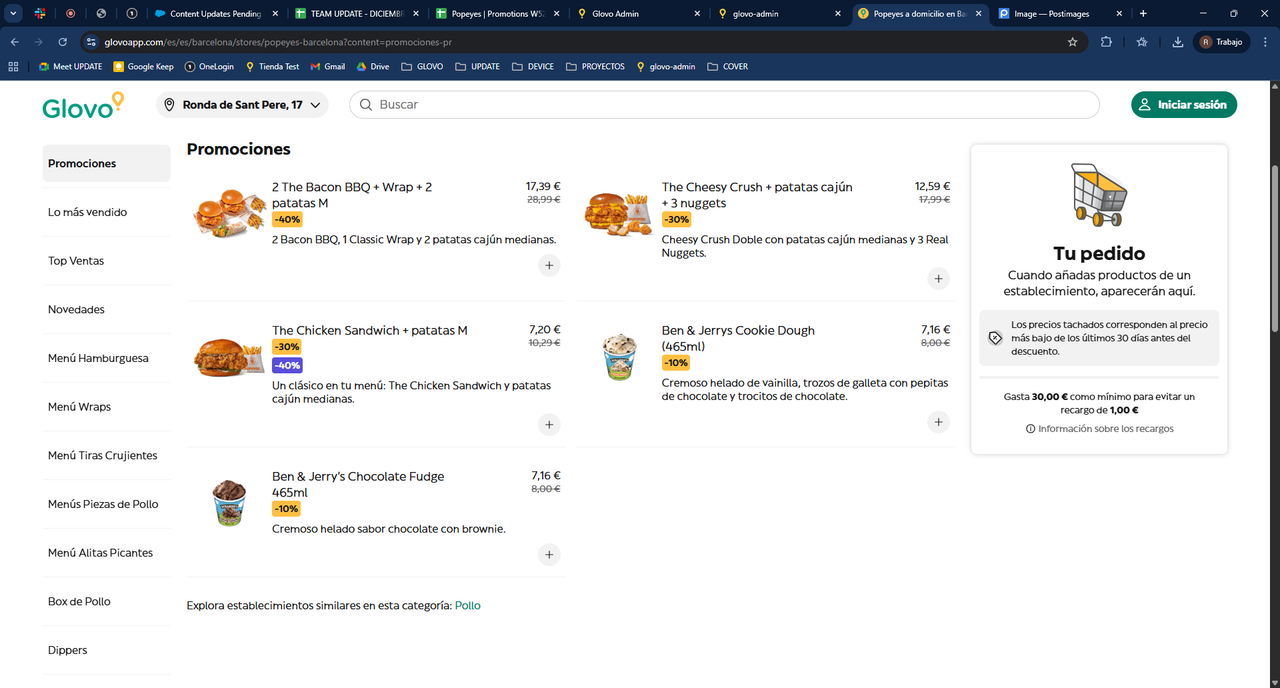The width and height of the screenshot is (1280, 688).
Task: Open The Chicken Sandwich product image
Action: click(x=229, y=356)
